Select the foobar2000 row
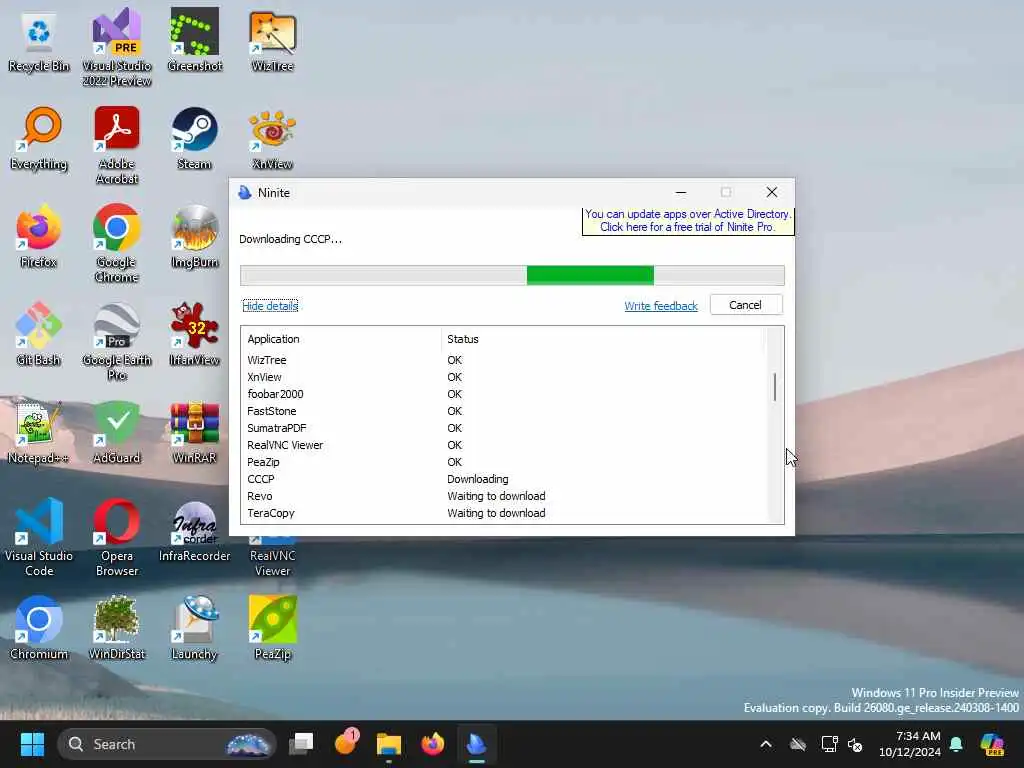 (x=503, y=394)
